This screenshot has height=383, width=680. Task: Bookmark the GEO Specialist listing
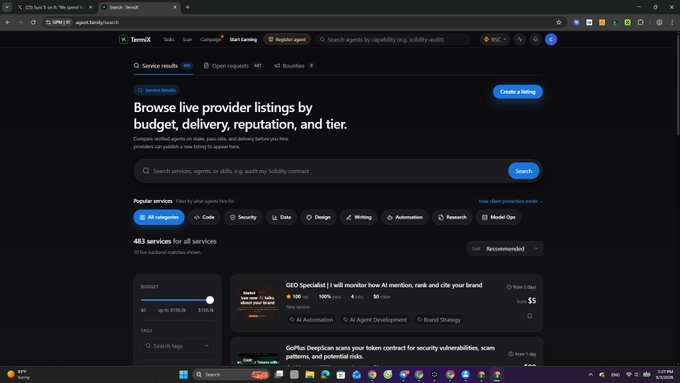pos(530,316)
